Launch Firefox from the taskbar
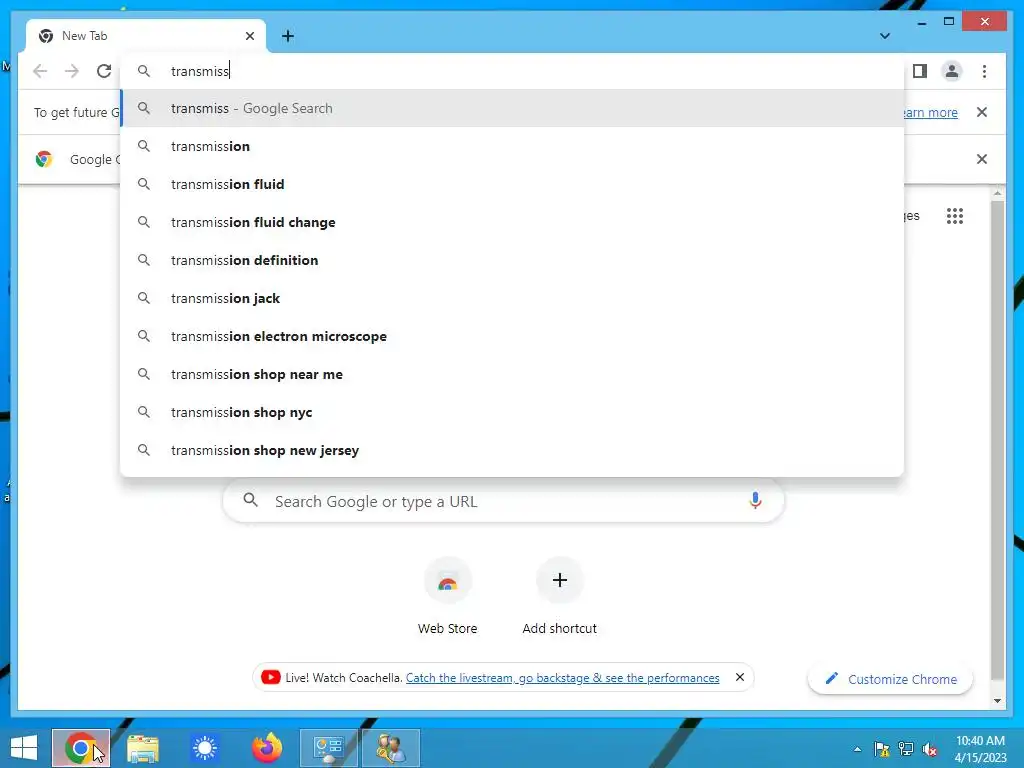This screenshot has height=768, width=1024. [266, 748]
